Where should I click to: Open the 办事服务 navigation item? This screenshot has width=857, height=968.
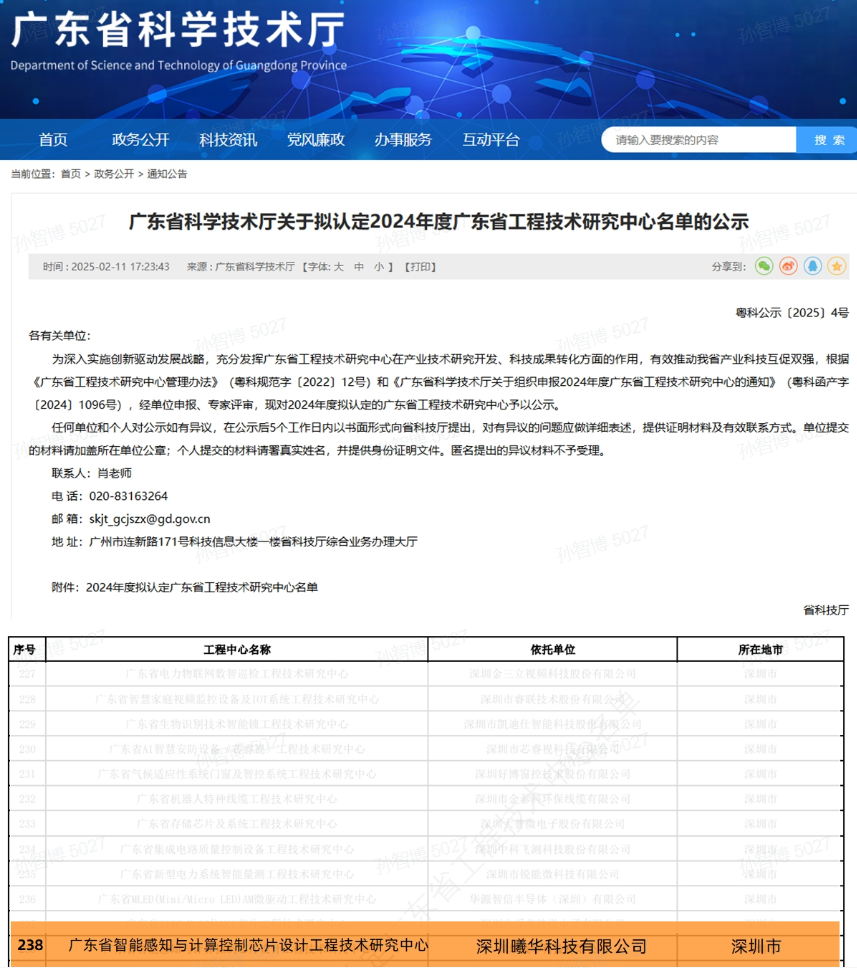pos(403,140)
